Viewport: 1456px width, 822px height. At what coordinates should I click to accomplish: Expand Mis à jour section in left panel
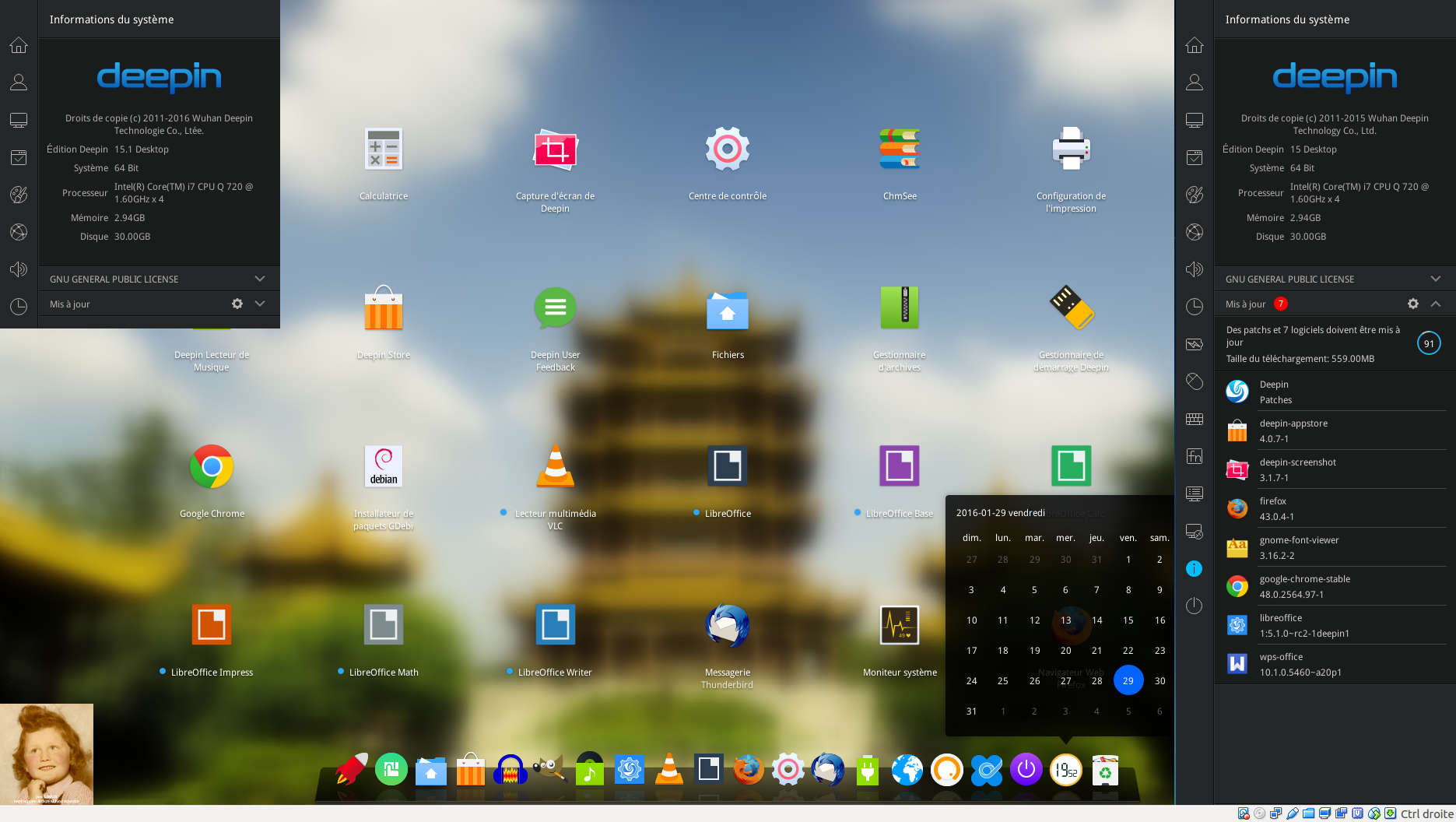click(260, 304)
